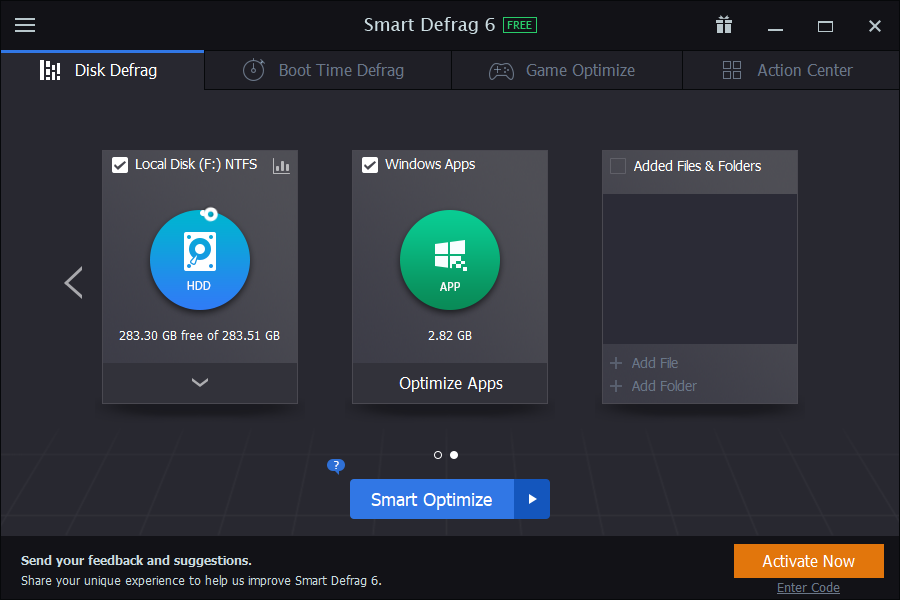The height and width of the screenshot is (600, 900).
Task: Click the gift icon in the title bar
Action: tap(723, 25)
